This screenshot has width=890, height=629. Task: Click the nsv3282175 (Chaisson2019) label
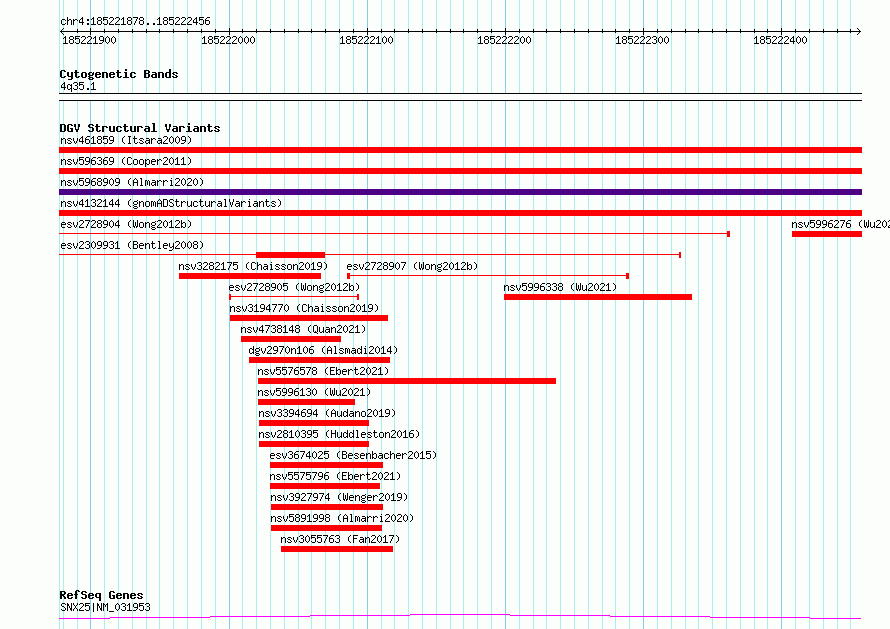pyautogui.click(x=252, y=266)
